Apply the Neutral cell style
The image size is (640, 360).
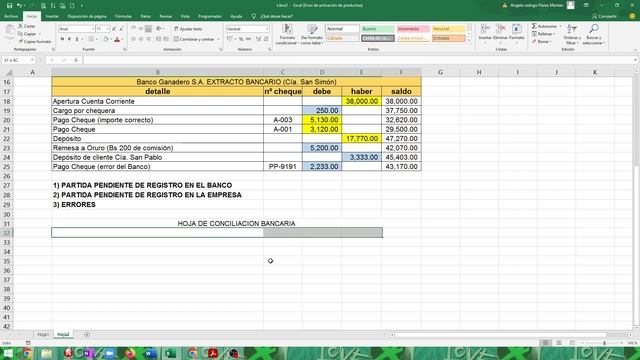tap(448, 29)
